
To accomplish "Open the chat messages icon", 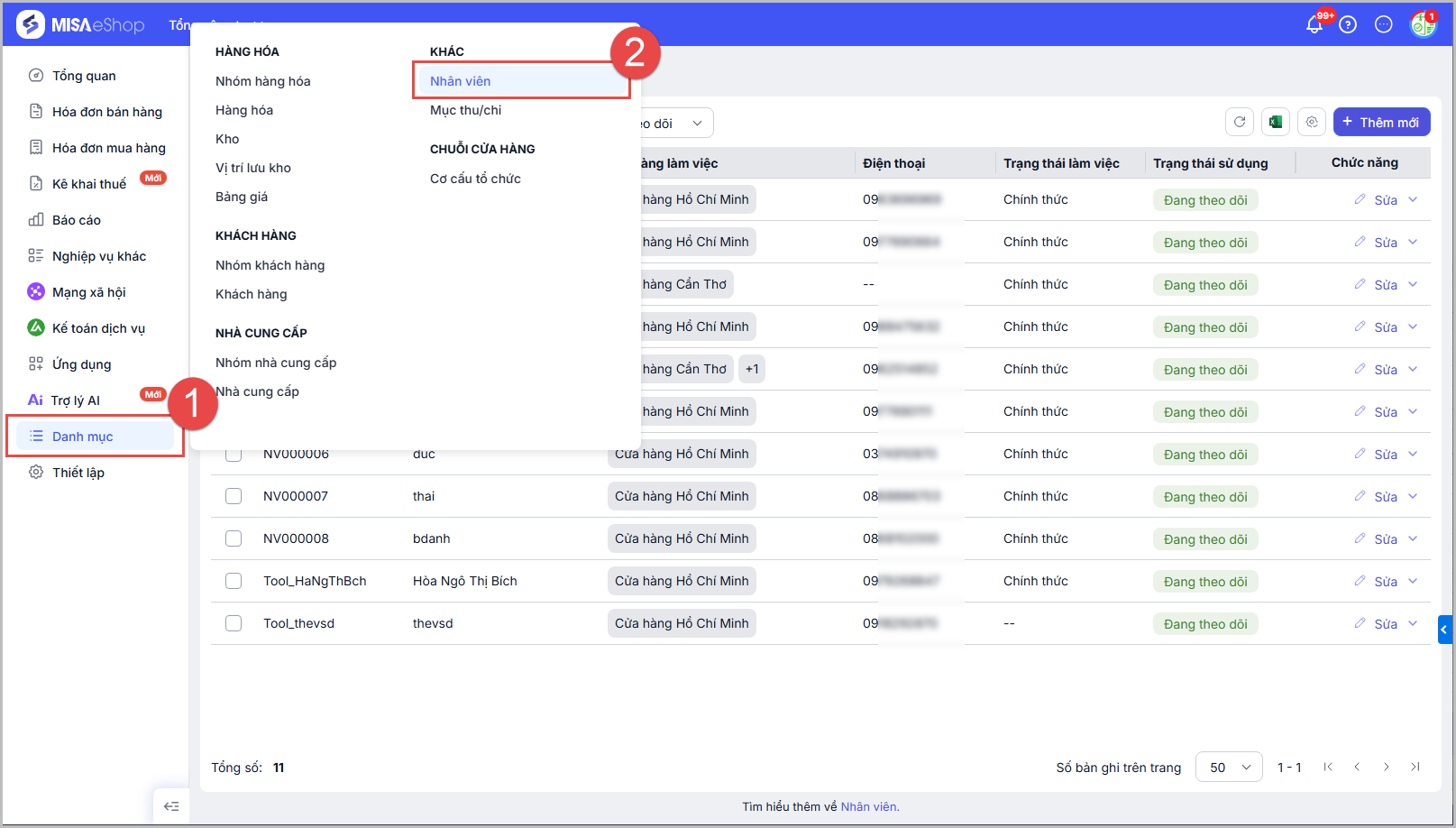I will point(1384,24).
